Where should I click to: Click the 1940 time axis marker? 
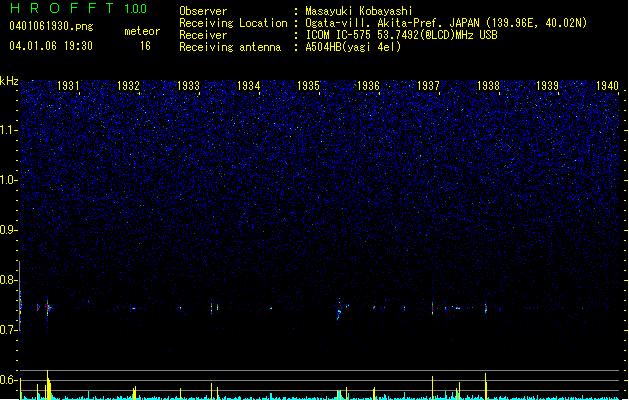point(607,85)
